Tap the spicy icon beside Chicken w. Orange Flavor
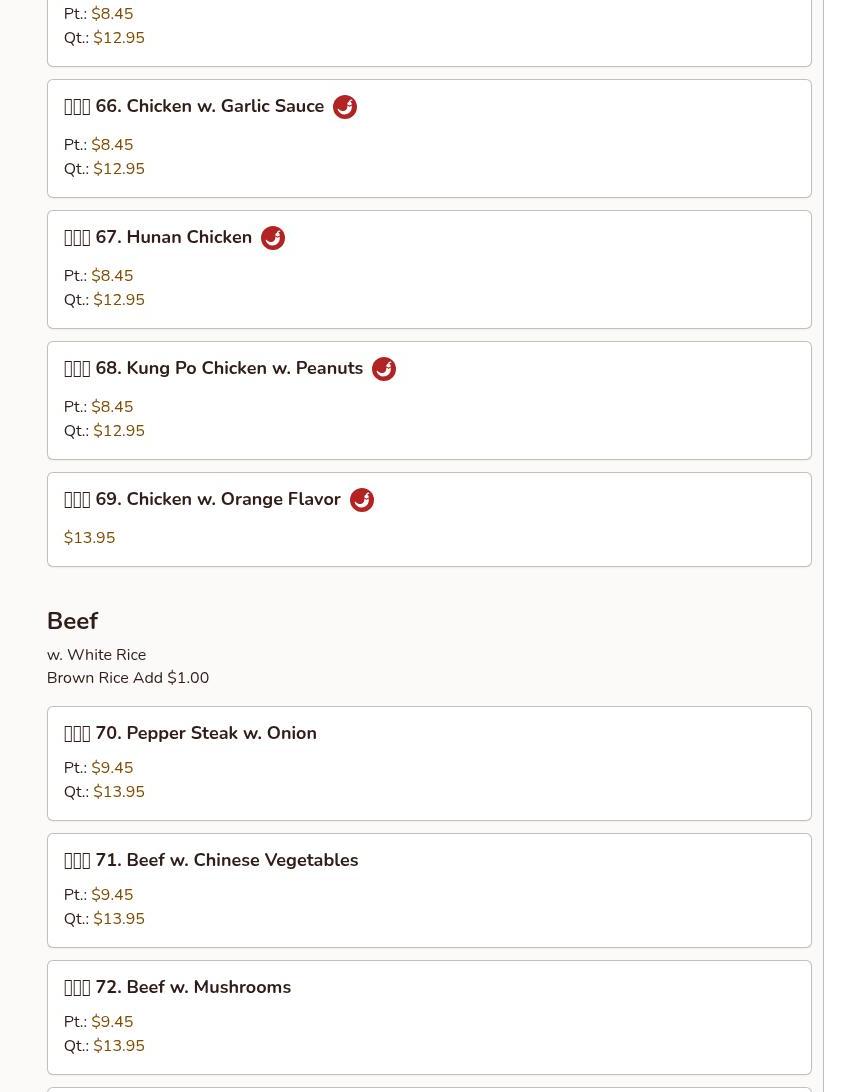844x1092 pixels. pos(362,500)
